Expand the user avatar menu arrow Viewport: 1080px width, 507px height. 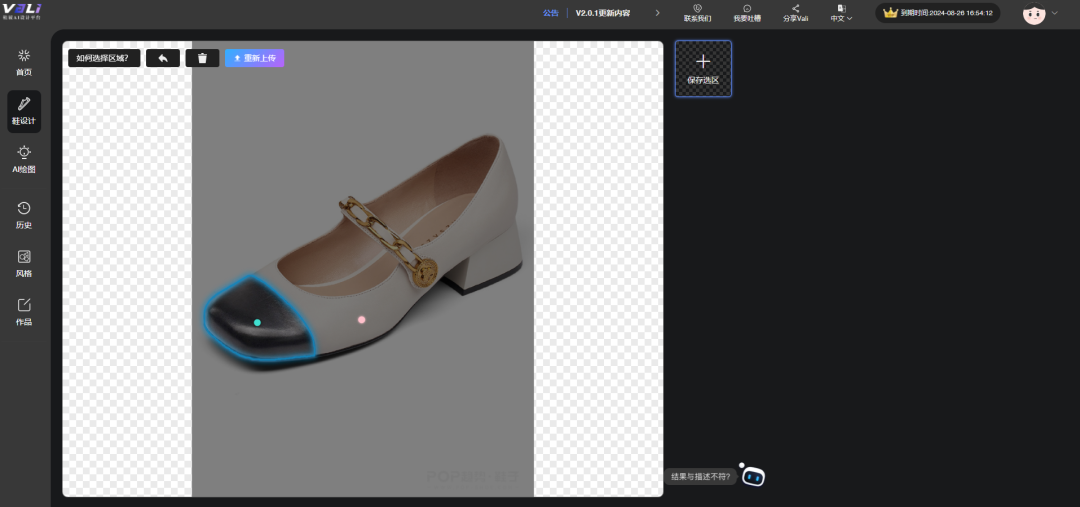point(1054,13)
